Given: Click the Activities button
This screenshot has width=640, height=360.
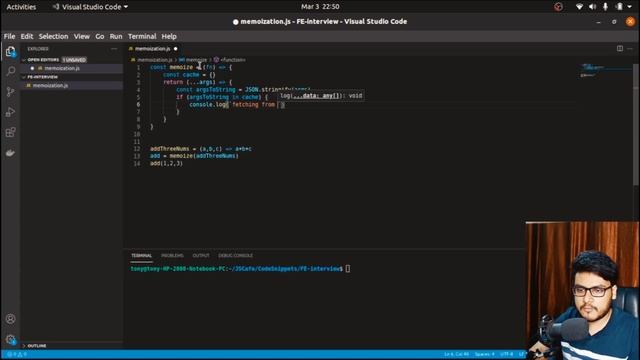Looking at the screenshot, I should pyautogui.click(x=21, y=7).
